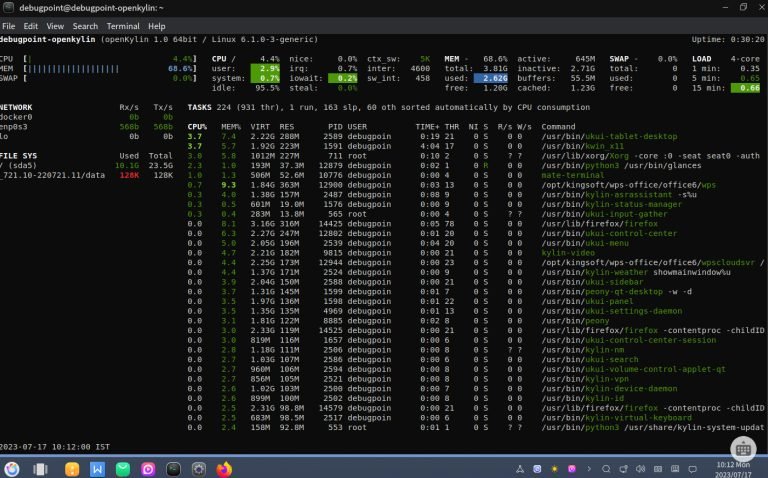Open the Edit menu
Screen dimensions: 768x478
click(x=31, y=25)
